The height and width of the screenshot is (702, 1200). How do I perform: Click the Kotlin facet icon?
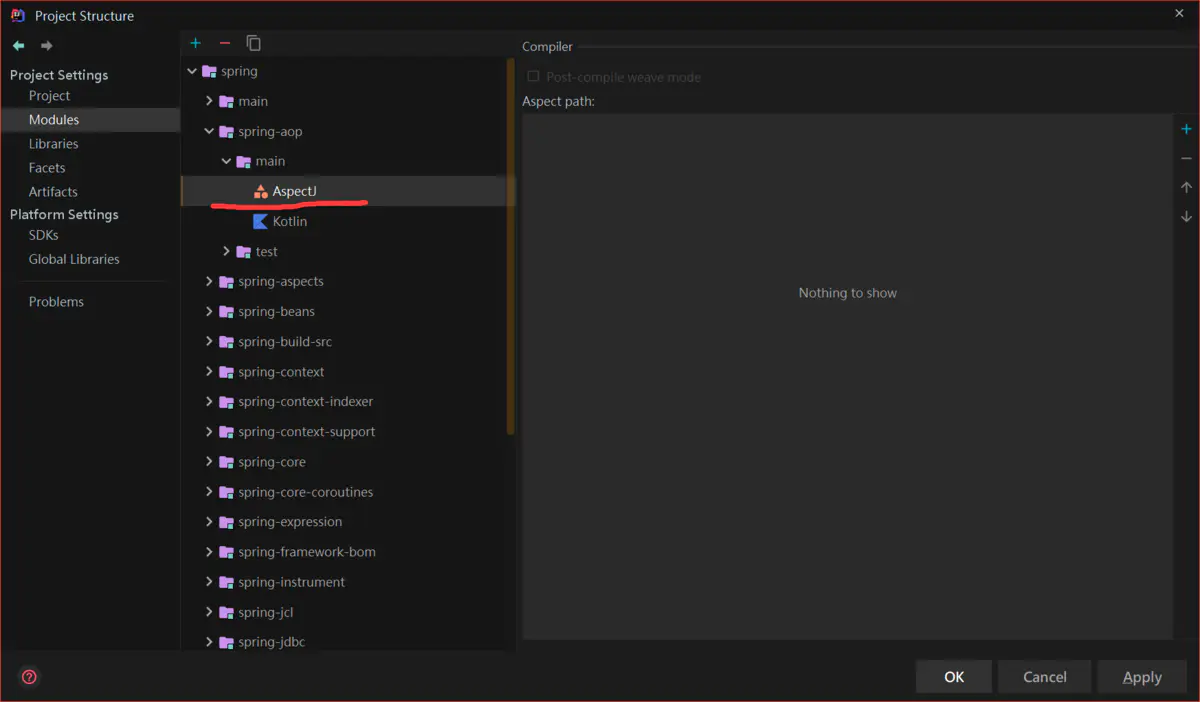[x=260, y=221]
